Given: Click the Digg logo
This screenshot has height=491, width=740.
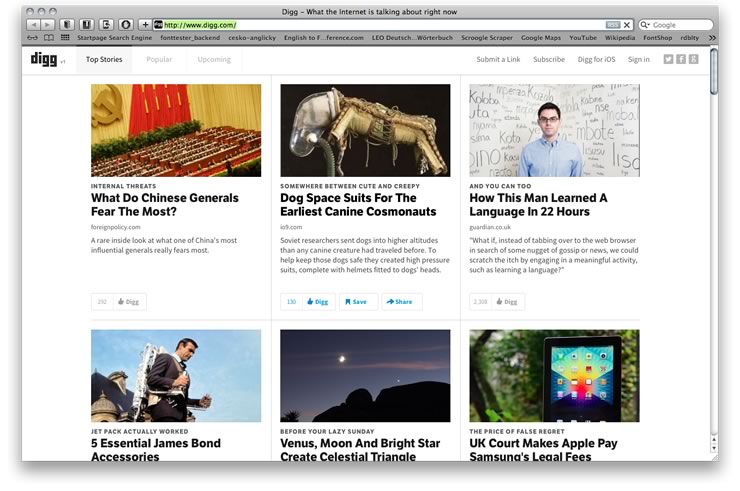Looking at the screenshot, I should pos(43,59).
